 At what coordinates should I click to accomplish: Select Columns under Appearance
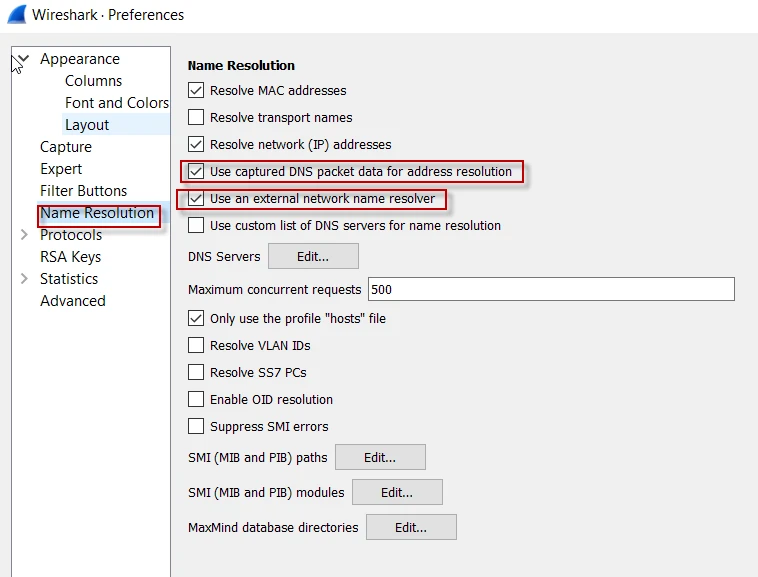point(93,81)
